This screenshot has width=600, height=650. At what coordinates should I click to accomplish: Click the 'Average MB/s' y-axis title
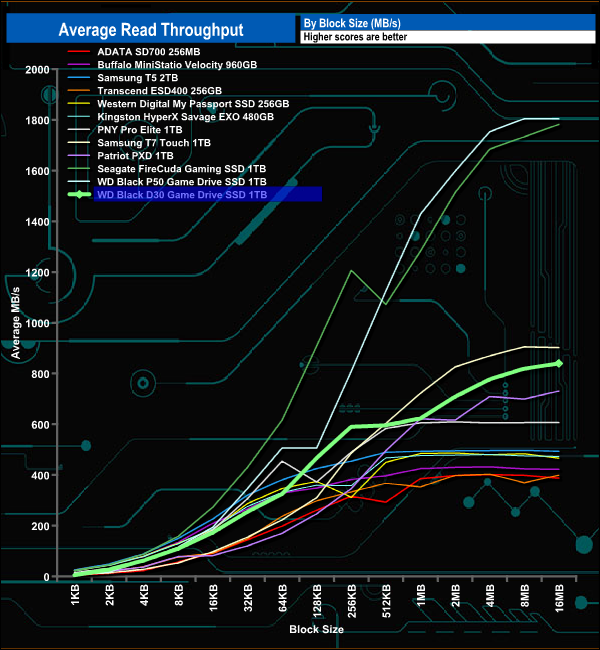point(15,323)
